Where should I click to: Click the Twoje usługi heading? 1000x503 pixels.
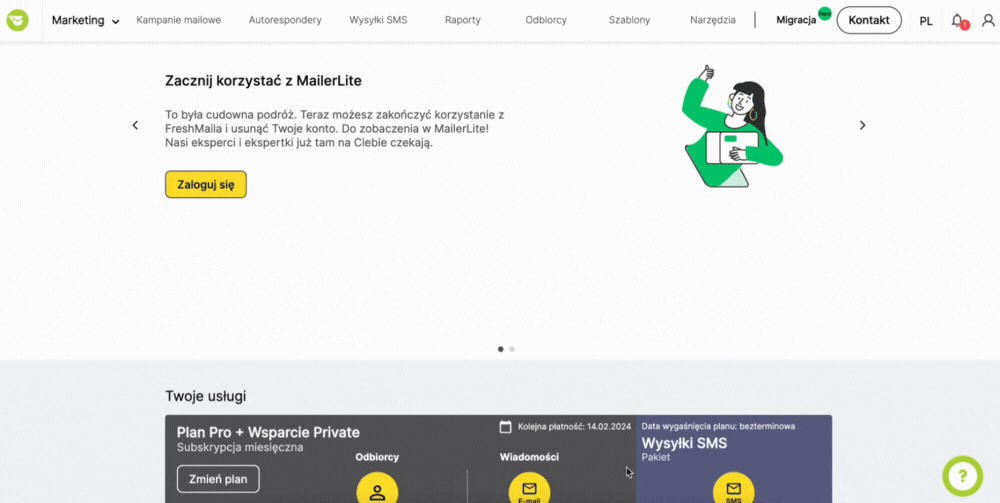205,396
